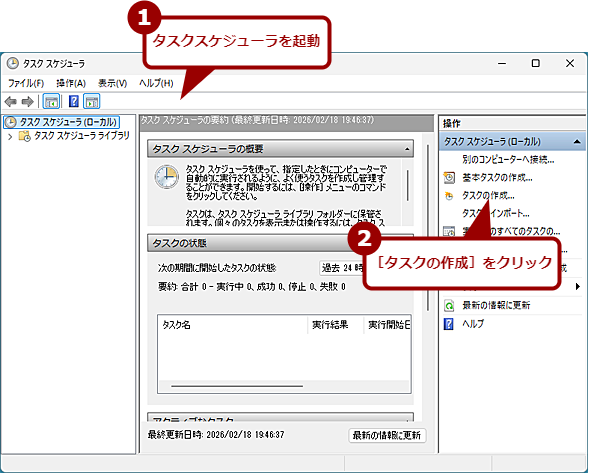This screenshot has width=589, height=474.
Task: Click the 要約: 合計 0 summary text
Action: click(251, 287)
